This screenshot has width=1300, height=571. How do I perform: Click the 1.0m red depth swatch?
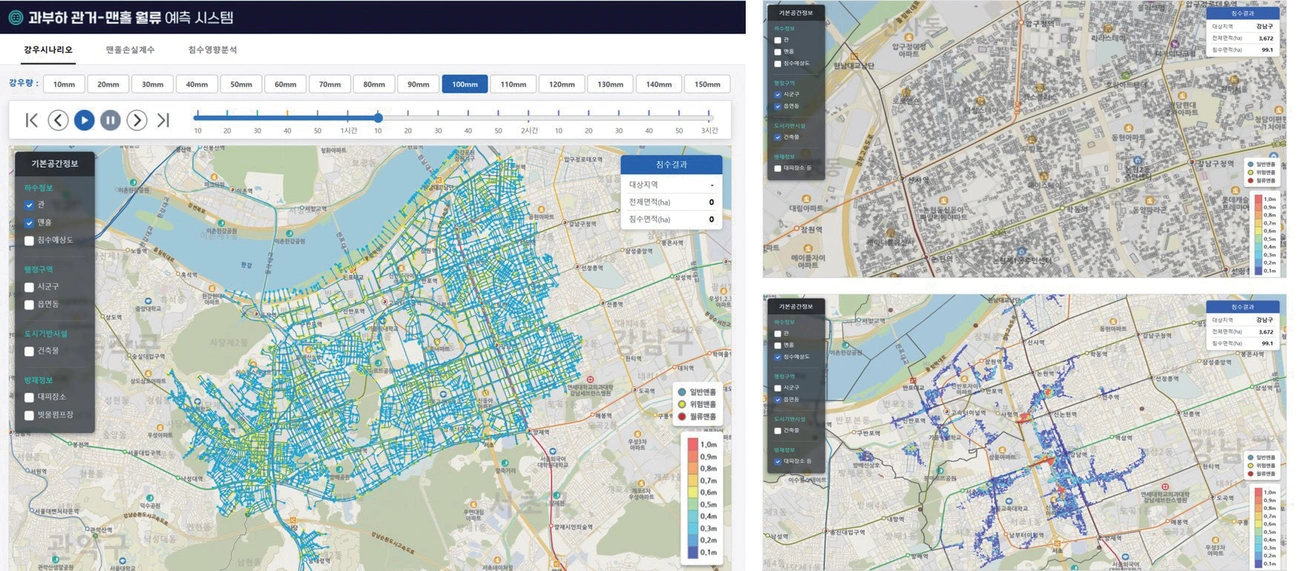692,444
